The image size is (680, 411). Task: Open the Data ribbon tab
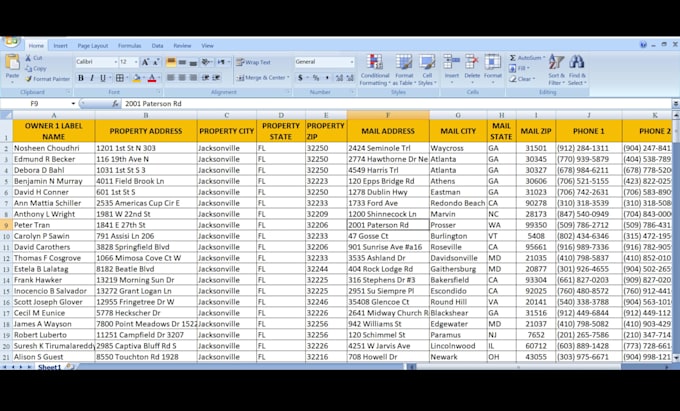pos(157,46)
